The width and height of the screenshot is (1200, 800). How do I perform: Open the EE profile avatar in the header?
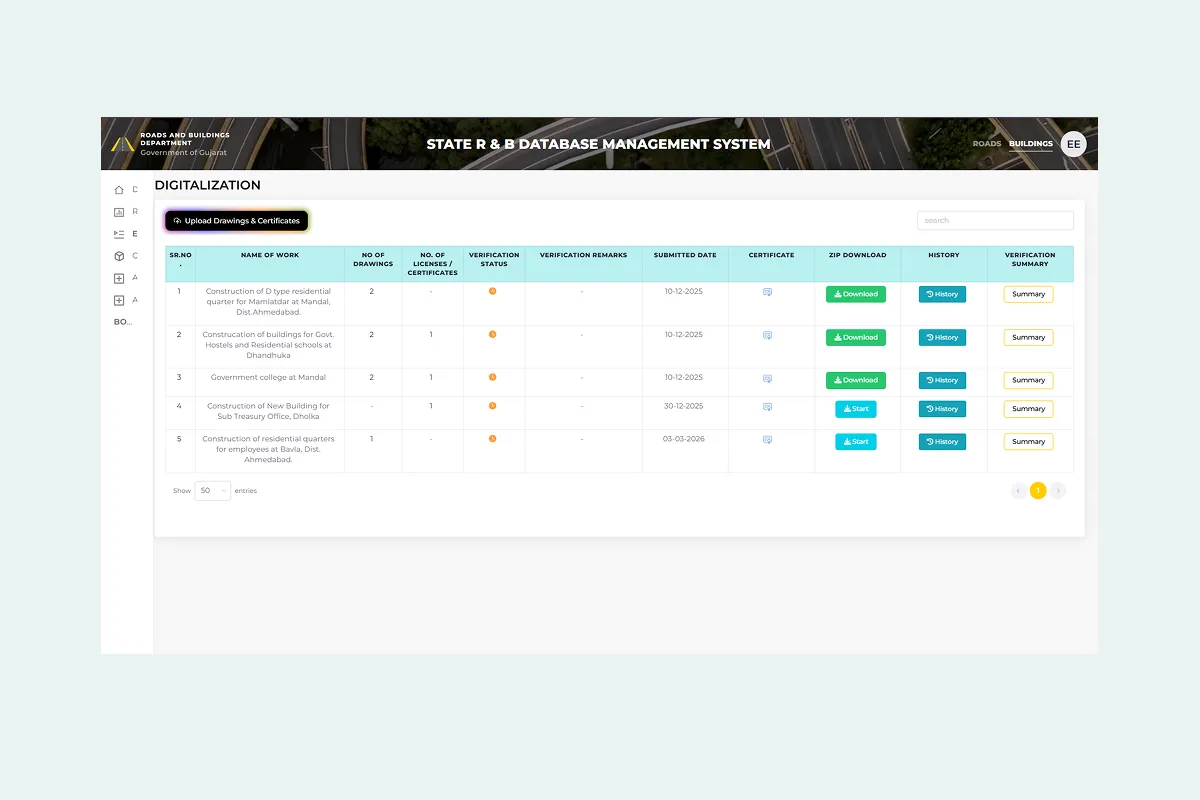(x=1073, y=143)
